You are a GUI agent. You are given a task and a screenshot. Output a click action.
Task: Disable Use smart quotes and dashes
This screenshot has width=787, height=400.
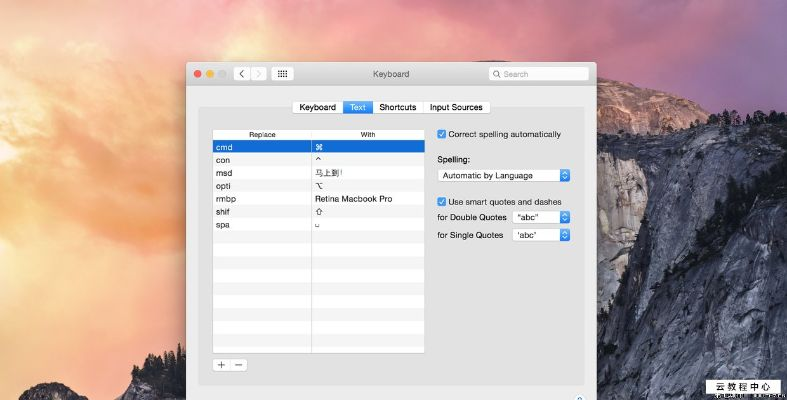pyautogui.click(x=442, y=202)
